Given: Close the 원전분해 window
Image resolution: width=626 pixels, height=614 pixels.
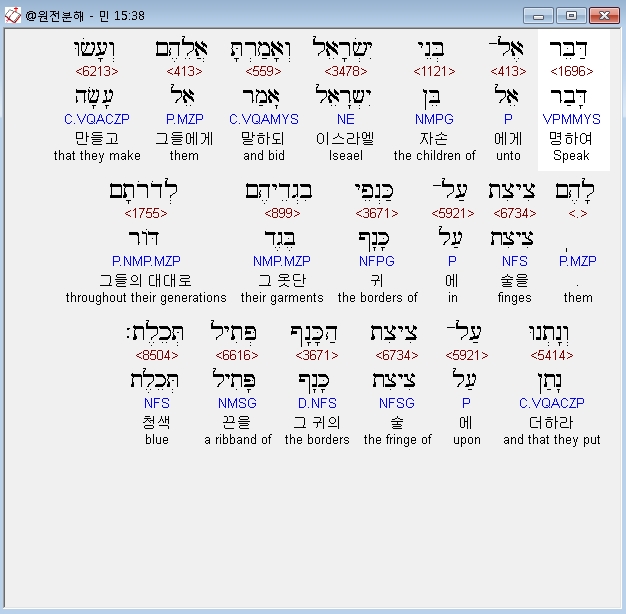Looking at the screenshot, I should [604, 16].
